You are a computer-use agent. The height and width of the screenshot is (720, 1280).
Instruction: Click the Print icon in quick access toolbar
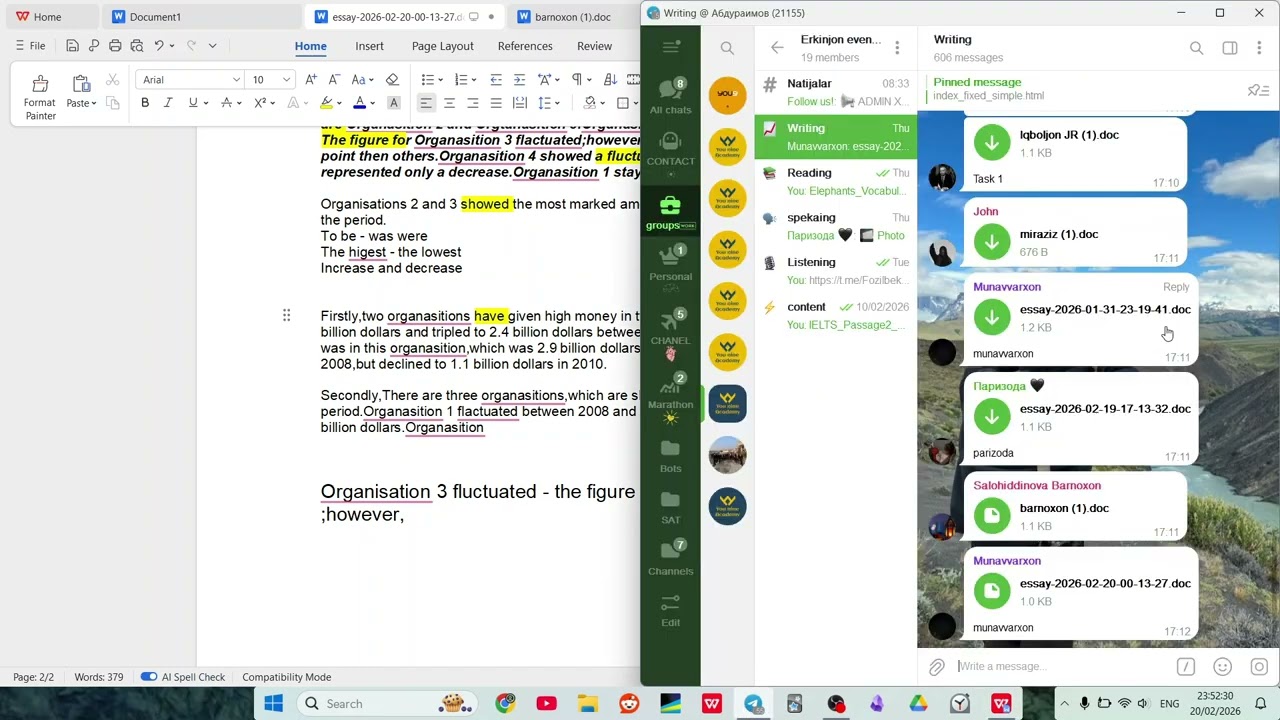pyautogui.click(x=115, y=46)
